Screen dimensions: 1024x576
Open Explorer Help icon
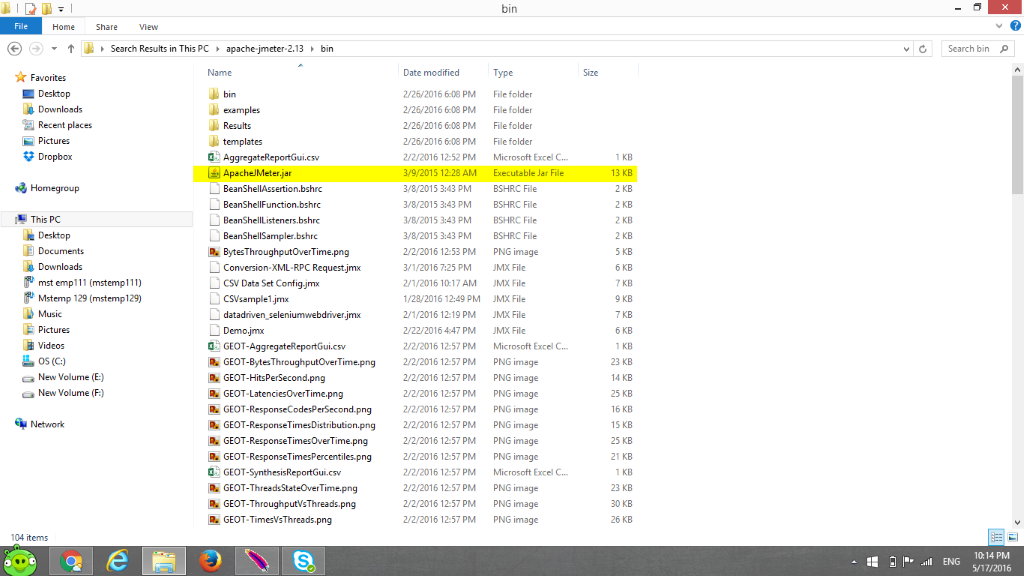1016,26
